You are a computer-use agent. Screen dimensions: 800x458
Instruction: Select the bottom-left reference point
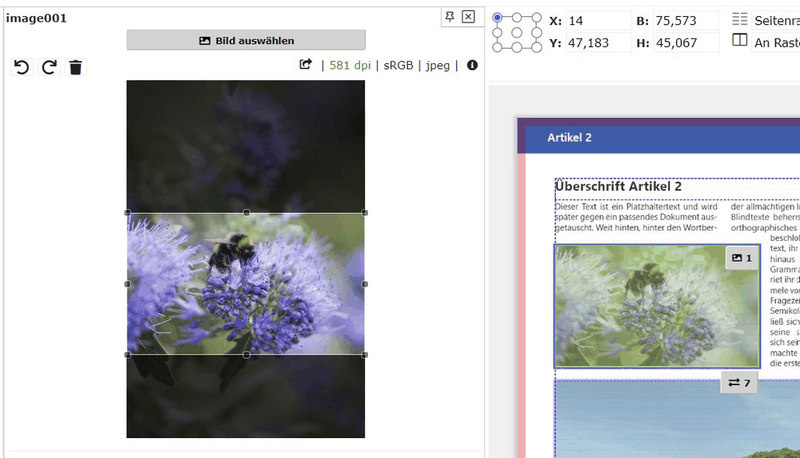coord(497,47)
